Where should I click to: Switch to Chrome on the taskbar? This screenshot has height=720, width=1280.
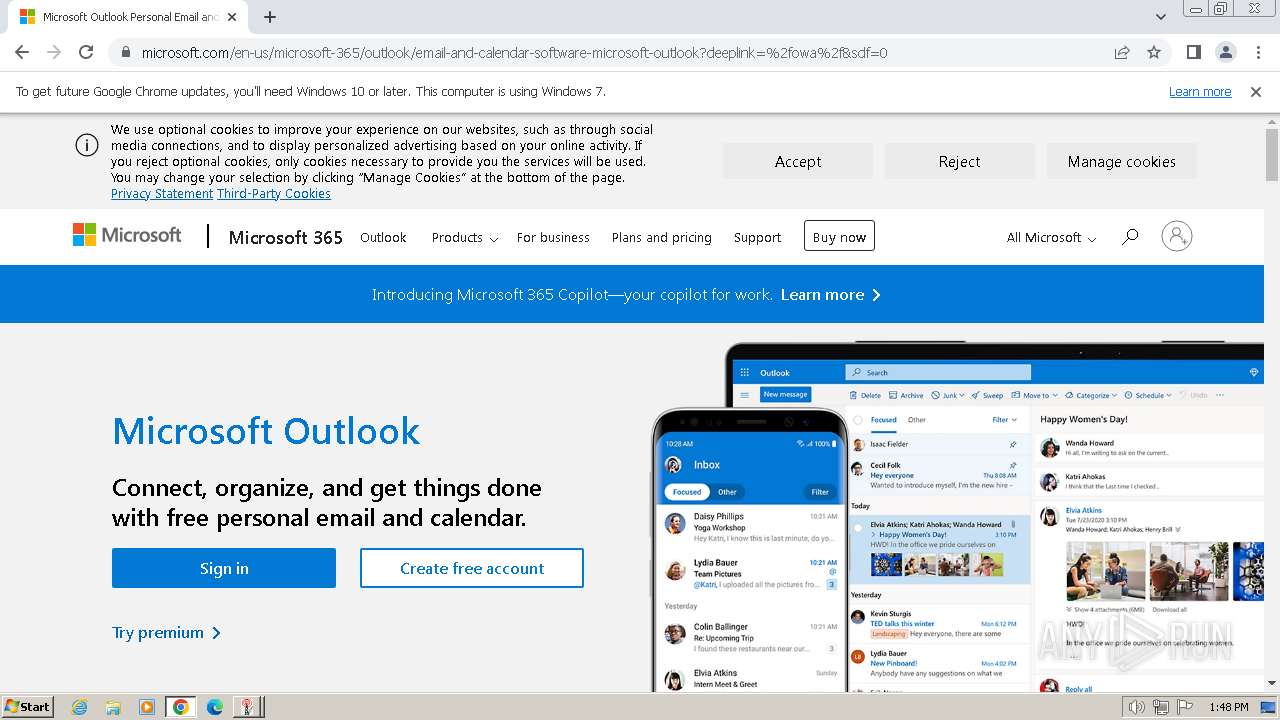(181, 707)
